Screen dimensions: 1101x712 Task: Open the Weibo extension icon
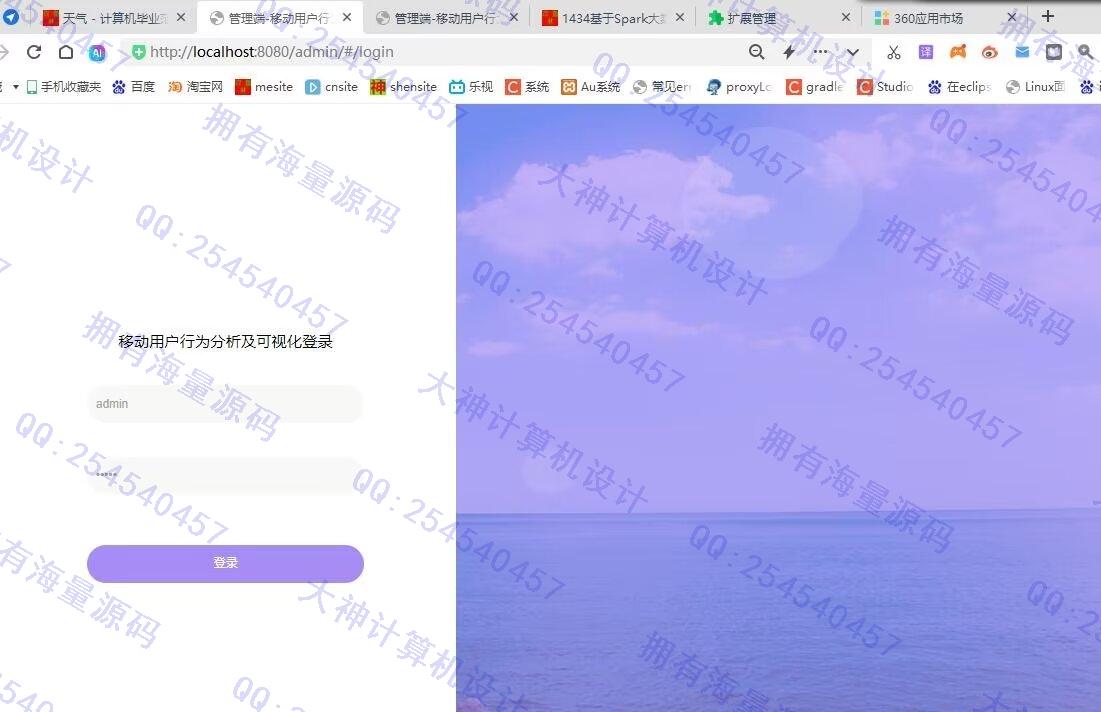[990, 52]
